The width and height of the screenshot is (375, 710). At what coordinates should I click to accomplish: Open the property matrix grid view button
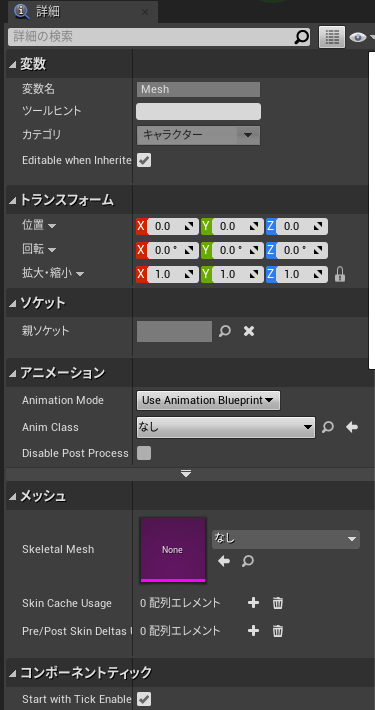[332, 37]
